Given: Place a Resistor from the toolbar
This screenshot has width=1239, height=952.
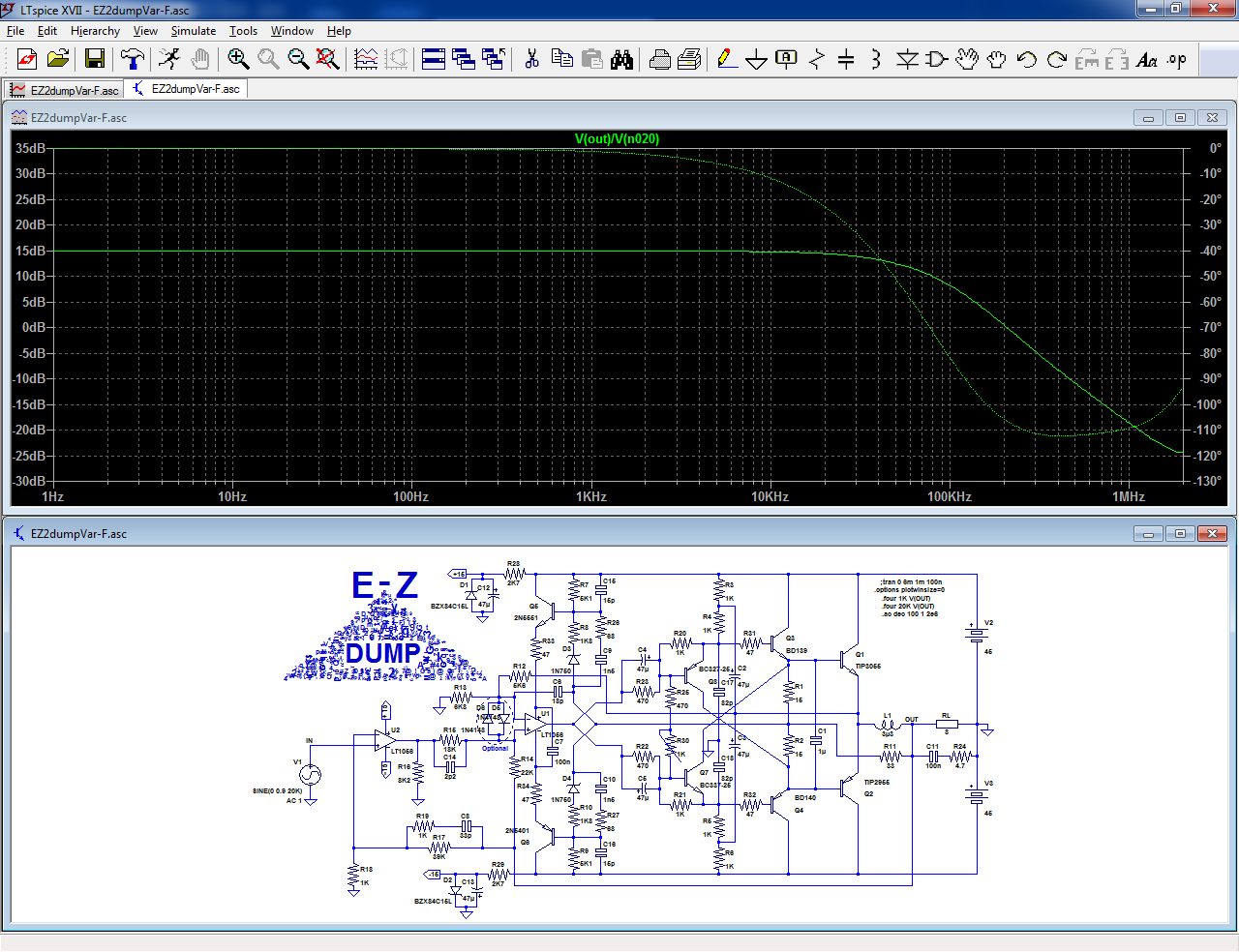Looking at the screenshot, I should (817, 59).
